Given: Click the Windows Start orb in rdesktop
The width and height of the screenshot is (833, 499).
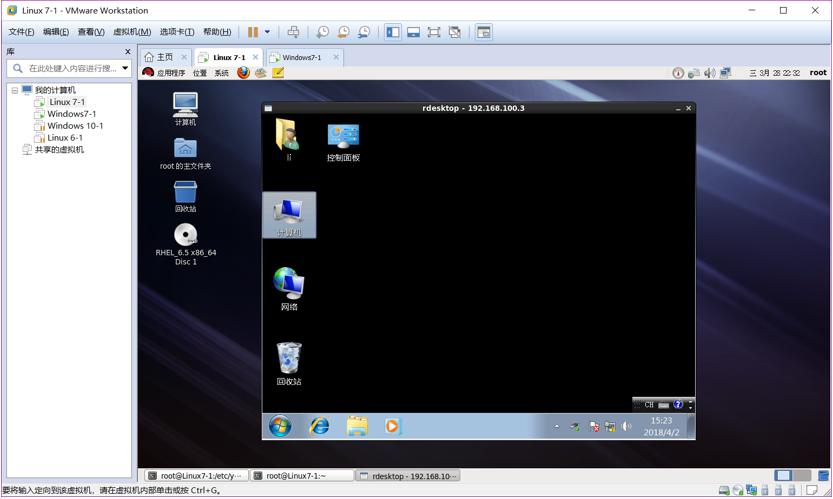Looking at the screenshot, I should coord(280,426).
